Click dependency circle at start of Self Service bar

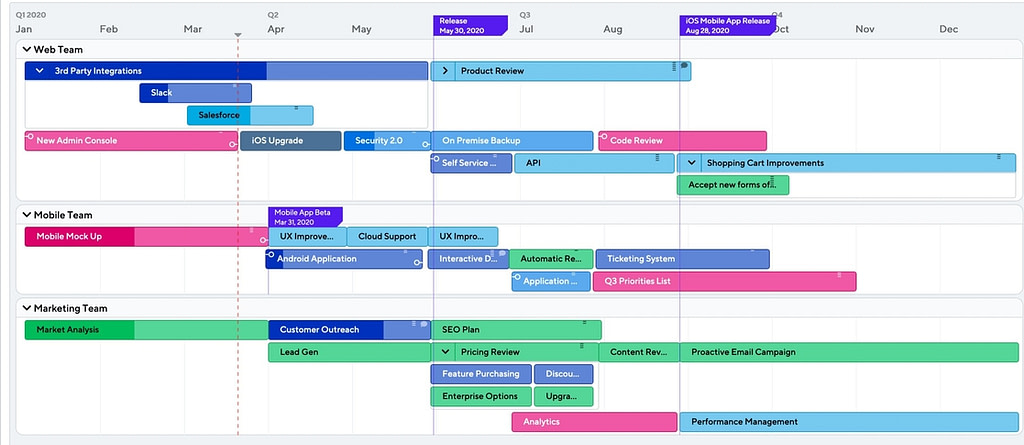tap(436, 158)
